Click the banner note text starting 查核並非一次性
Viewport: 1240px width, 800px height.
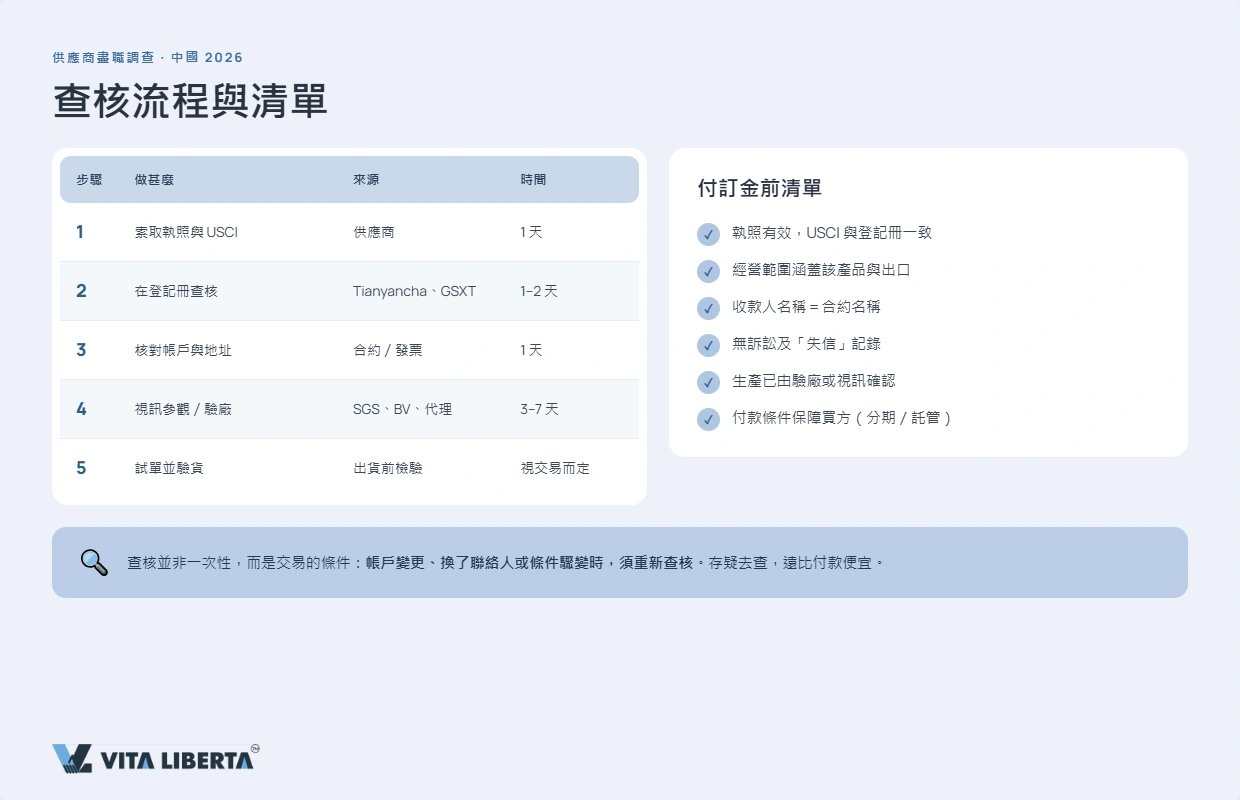[506, 563]
